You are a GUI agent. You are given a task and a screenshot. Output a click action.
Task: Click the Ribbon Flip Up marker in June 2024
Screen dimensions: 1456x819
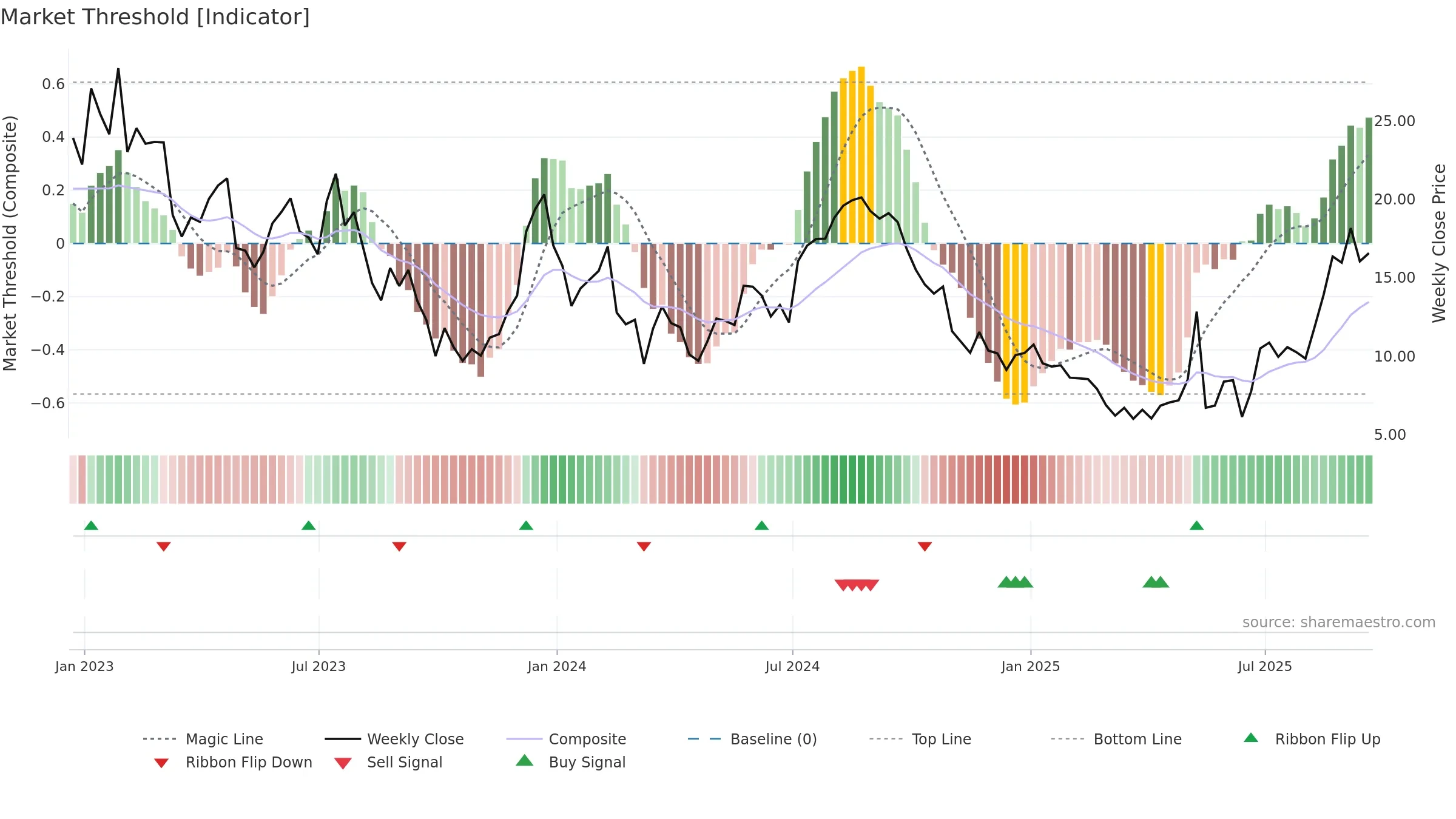[x=761, y=525]
